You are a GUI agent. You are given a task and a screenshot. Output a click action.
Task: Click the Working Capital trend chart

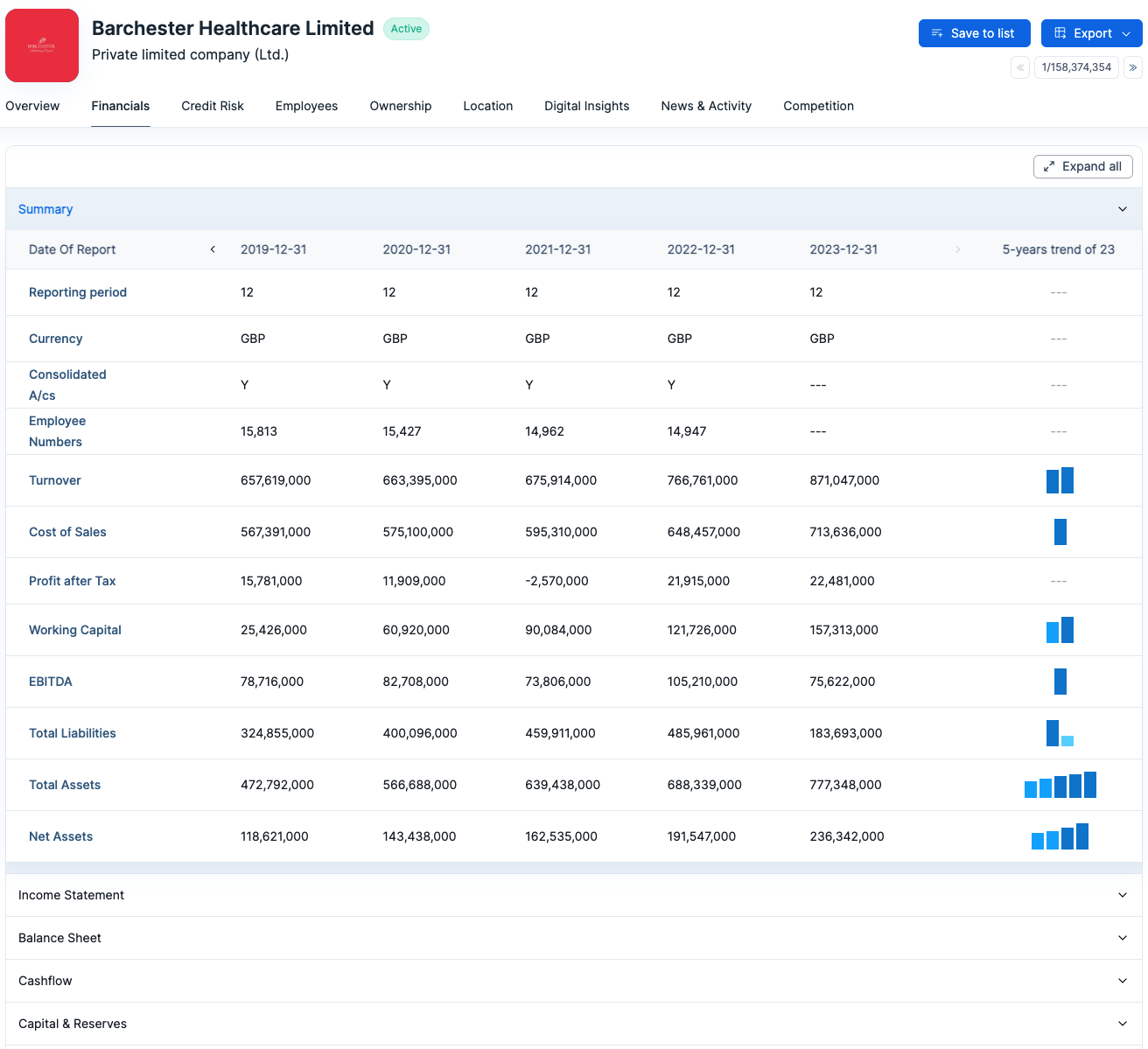tap(1060, 630)
